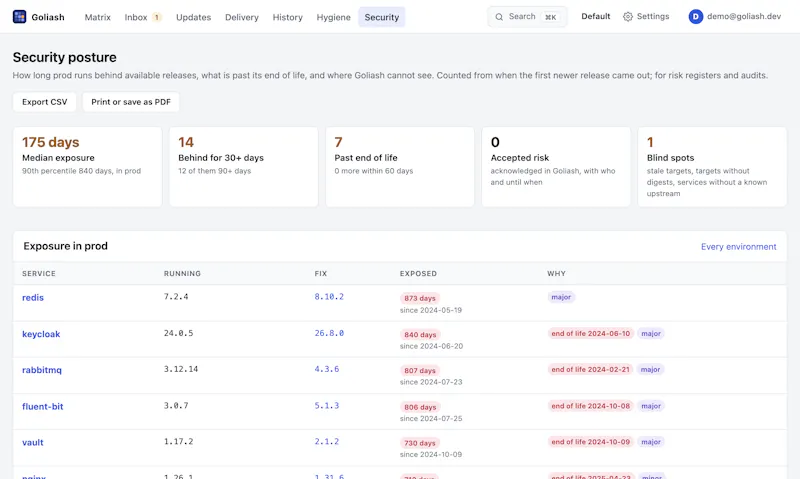Image resolution: width=800 pixels, height=479 pixels.
Task: Open the rabbitmq service link
Action: click(42, 370)
